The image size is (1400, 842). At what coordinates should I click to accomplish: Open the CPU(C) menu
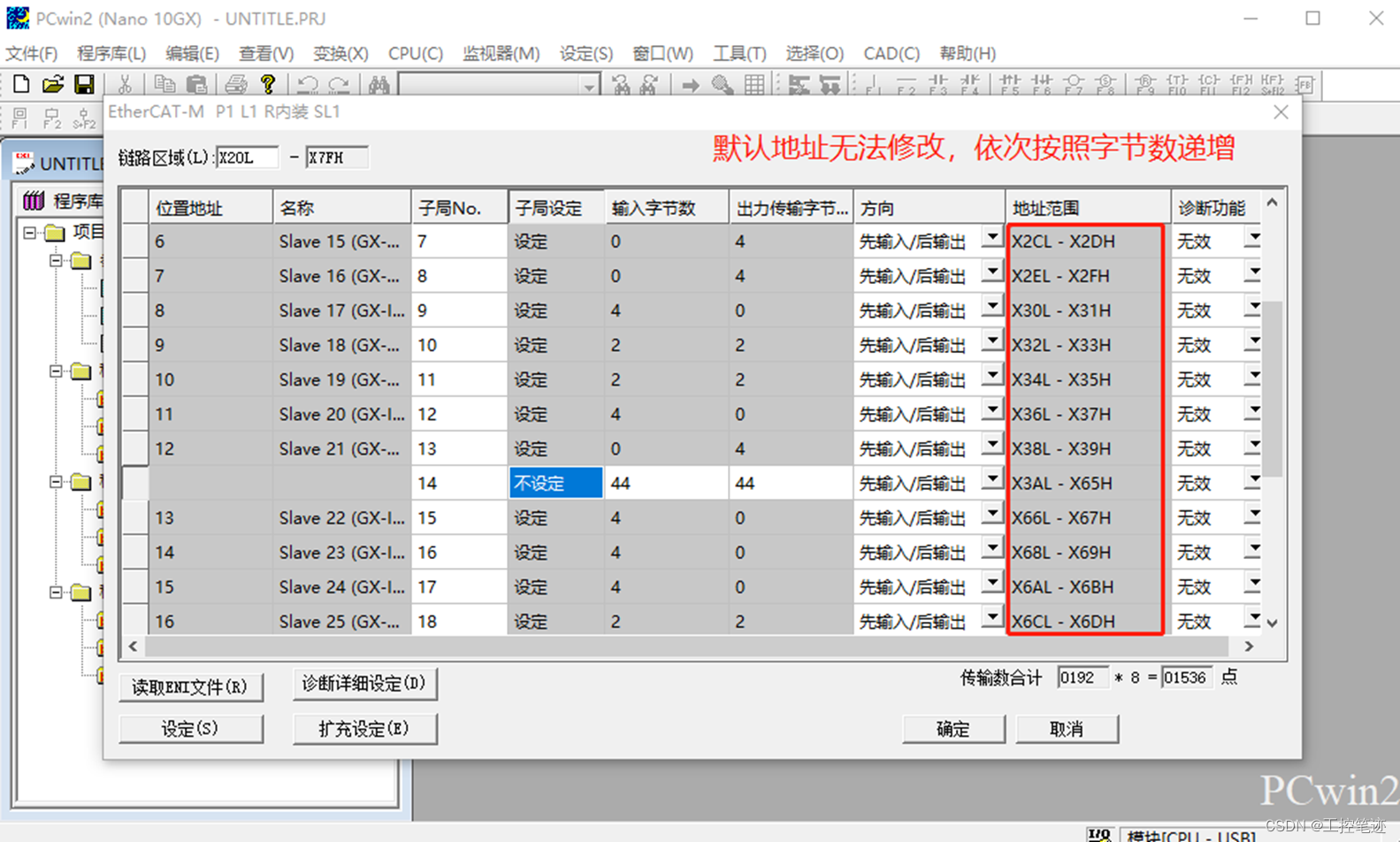tap(416, 54)
